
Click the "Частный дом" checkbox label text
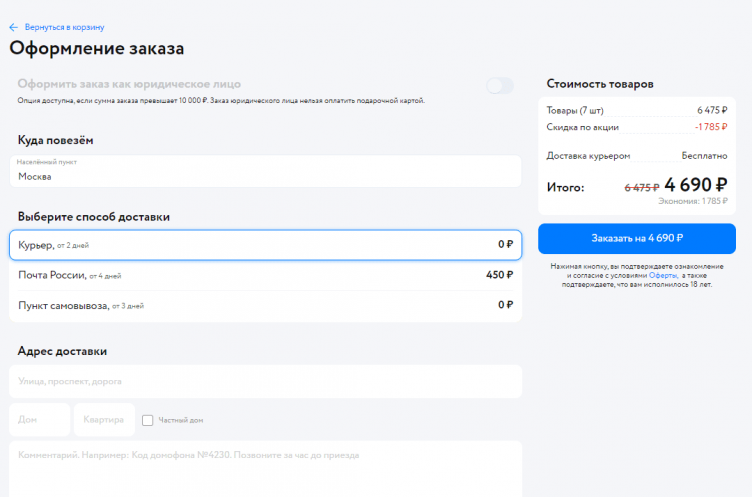coord(180,420)
